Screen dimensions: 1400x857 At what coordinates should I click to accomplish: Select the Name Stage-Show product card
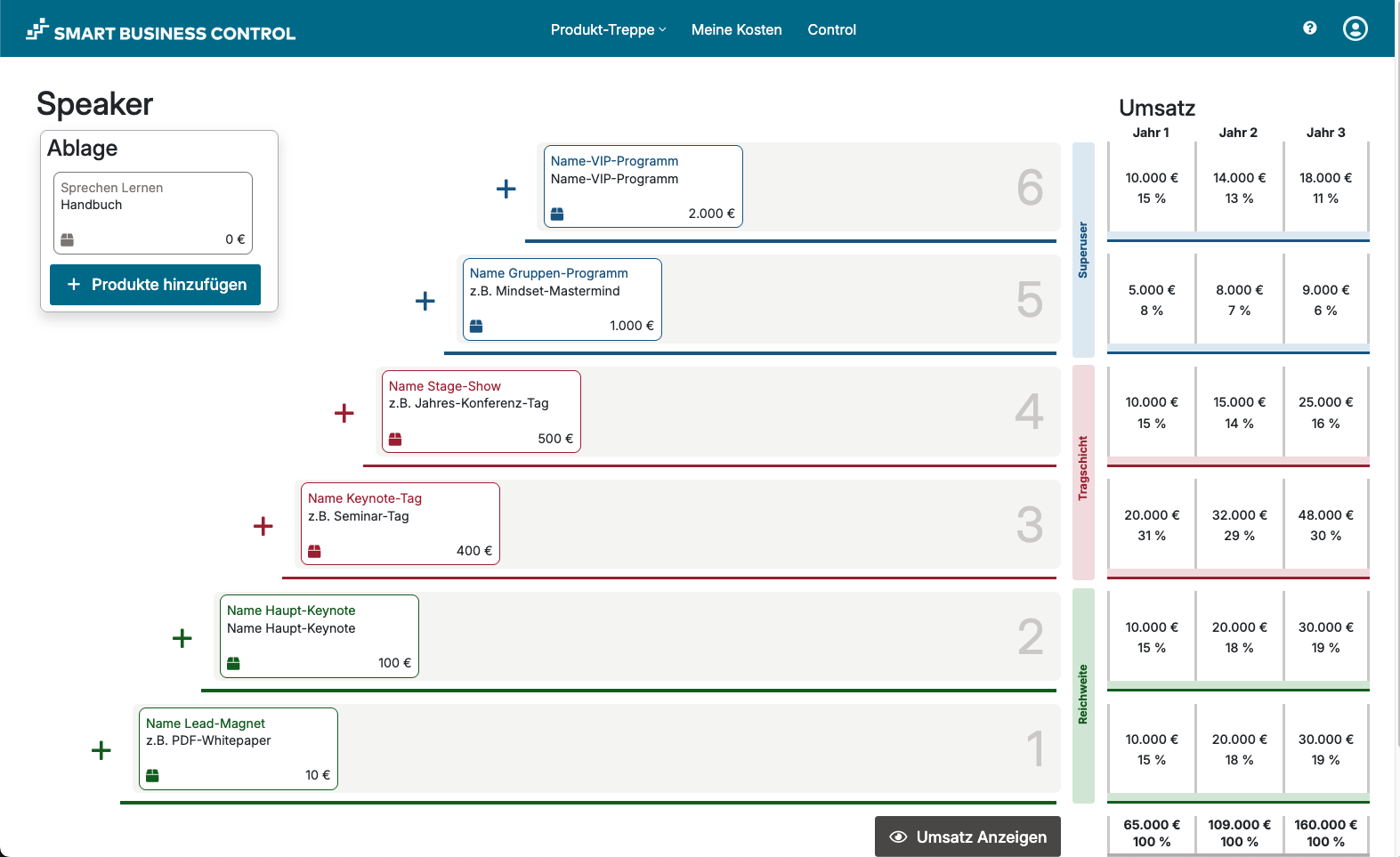pos(482,411)
